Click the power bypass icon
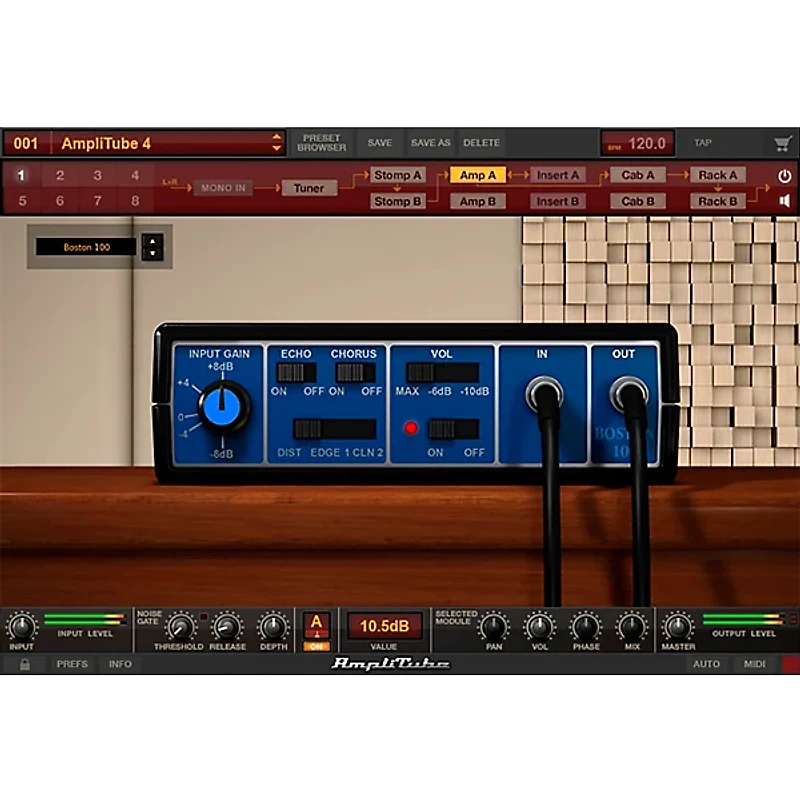This screenshot has width=800, height=800. [x=784, y=175]
